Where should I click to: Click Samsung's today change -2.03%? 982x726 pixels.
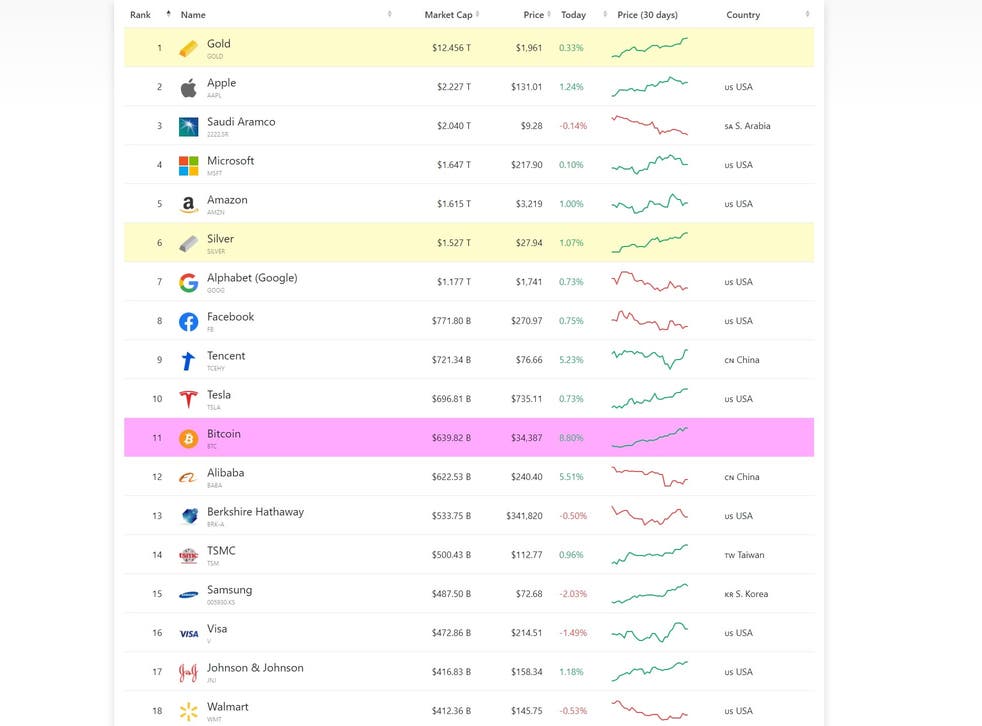(x=573, y=594)
